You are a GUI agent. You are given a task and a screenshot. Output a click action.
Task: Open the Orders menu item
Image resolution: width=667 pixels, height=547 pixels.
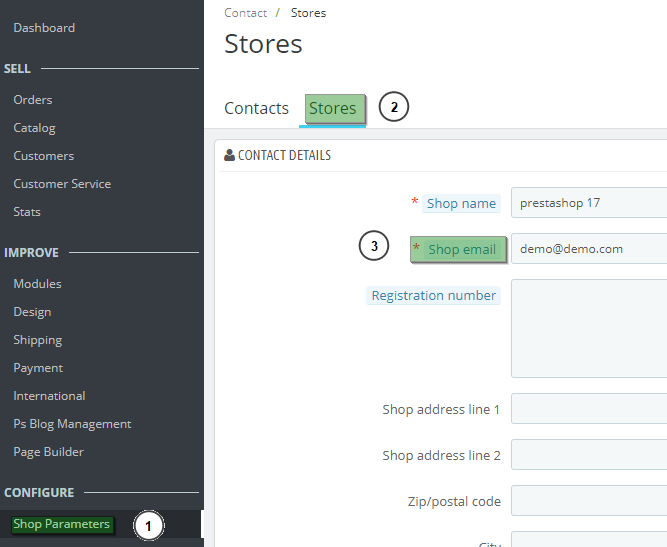(x=33, y=100)
